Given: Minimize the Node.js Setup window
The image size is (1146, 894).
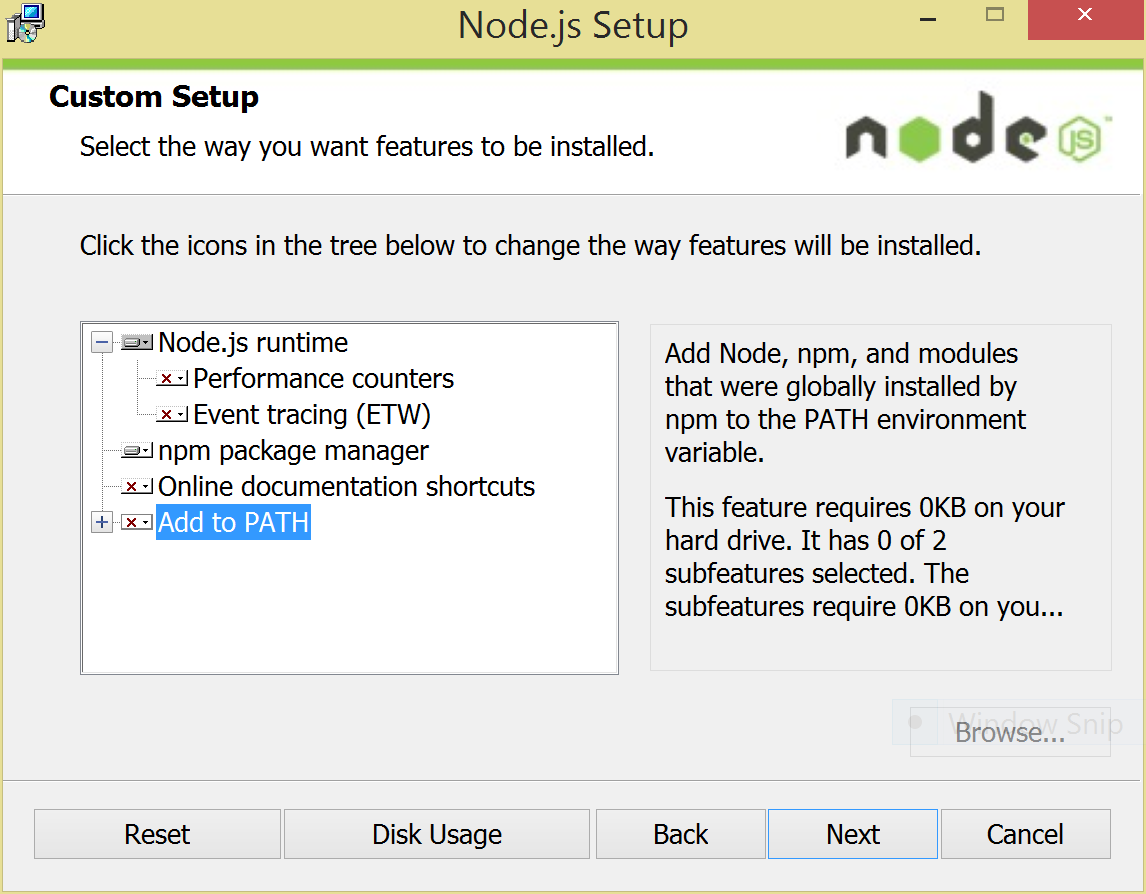Looking at the screenshot, I should tap(928, 20).
